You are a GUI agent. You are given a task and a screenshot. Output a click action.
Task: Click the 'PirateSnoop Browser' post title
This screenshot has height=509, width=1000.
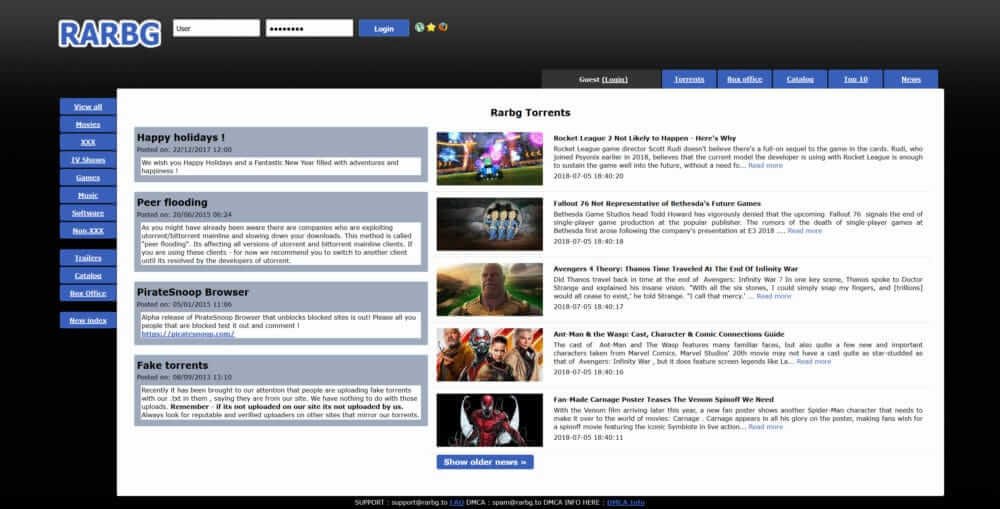coord(193,292)
